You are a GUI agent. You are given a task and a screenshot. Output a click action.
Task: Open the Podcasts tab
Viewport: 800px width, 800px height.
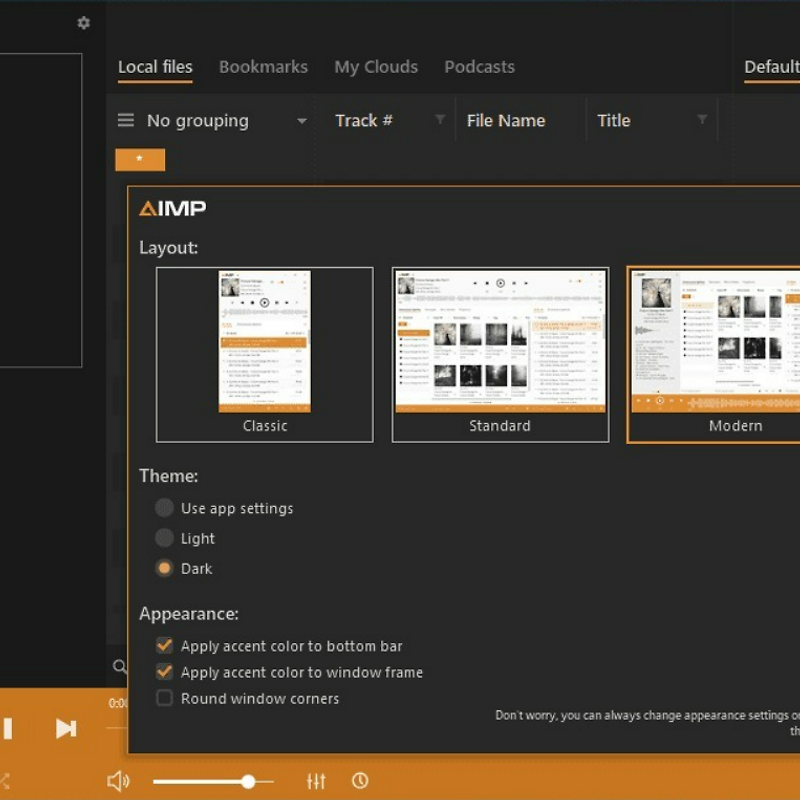(479, 67)
